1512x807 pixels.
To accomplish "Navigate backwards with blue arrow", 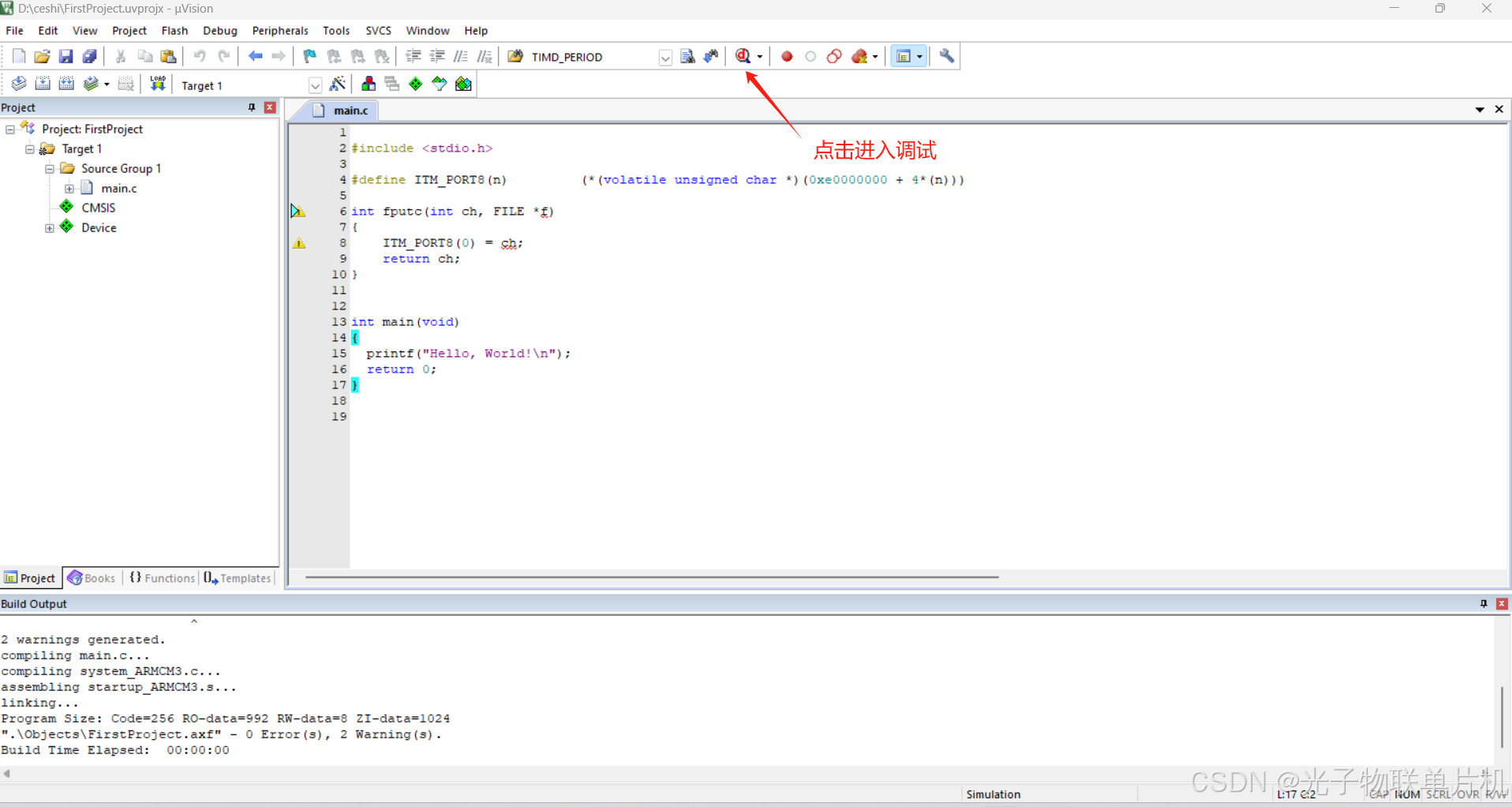I will pos(255,56).
